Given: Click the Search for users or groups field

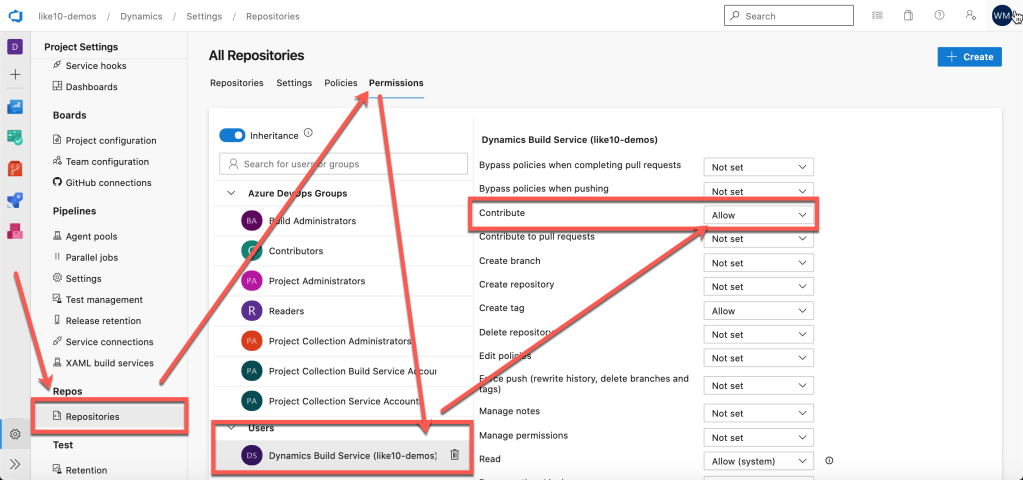Looking at the screenshot, I should pos(343,163).
